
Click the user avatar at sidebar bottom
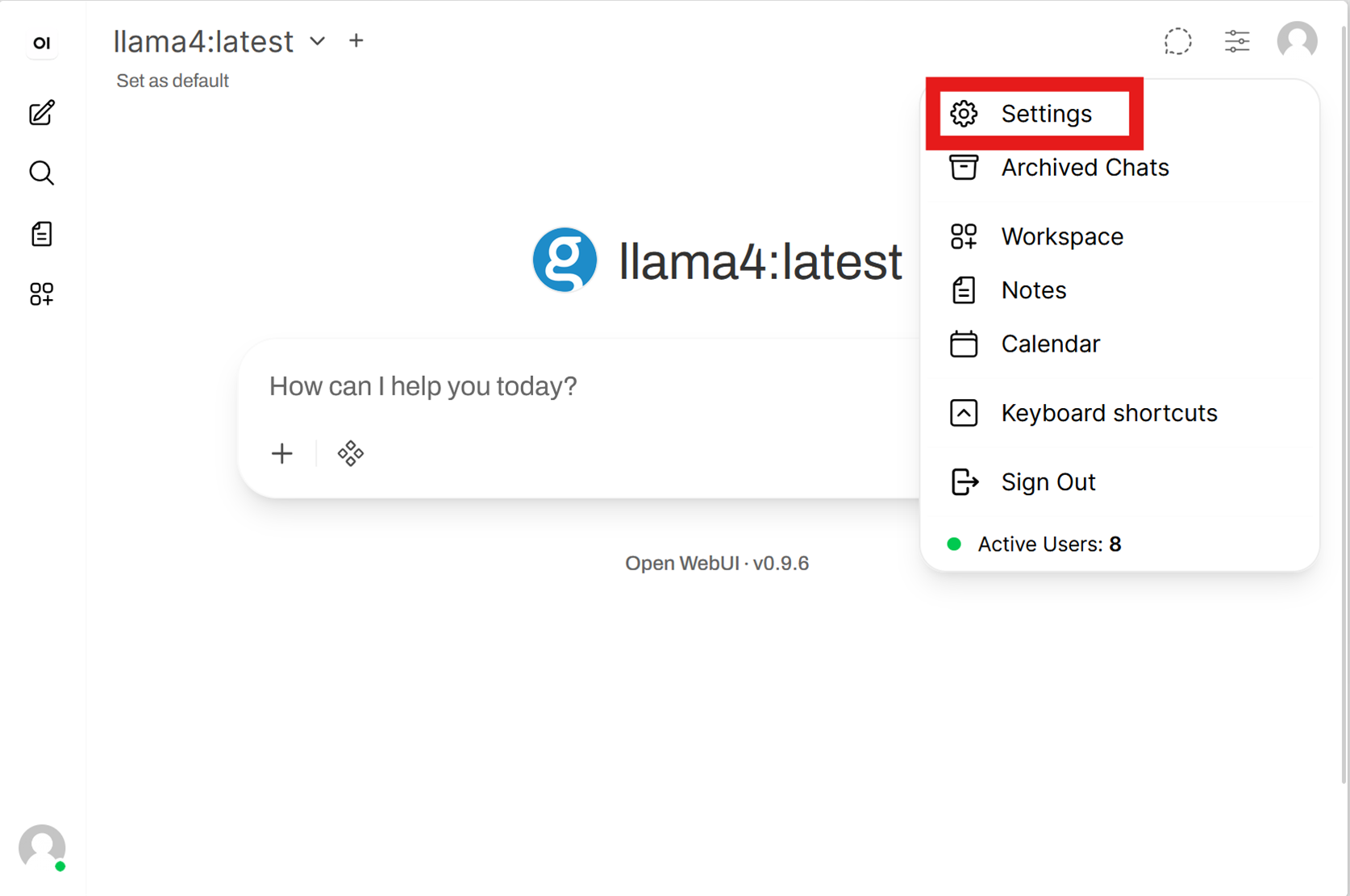click(42, 848)
